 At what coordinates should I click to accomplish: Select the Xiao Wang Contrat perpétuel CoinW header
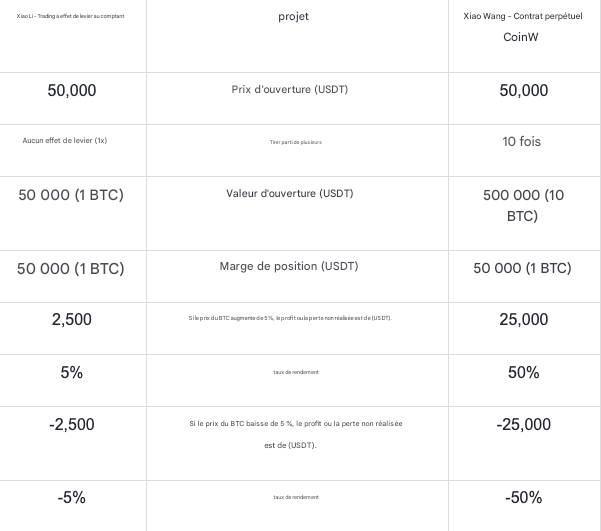522,26
